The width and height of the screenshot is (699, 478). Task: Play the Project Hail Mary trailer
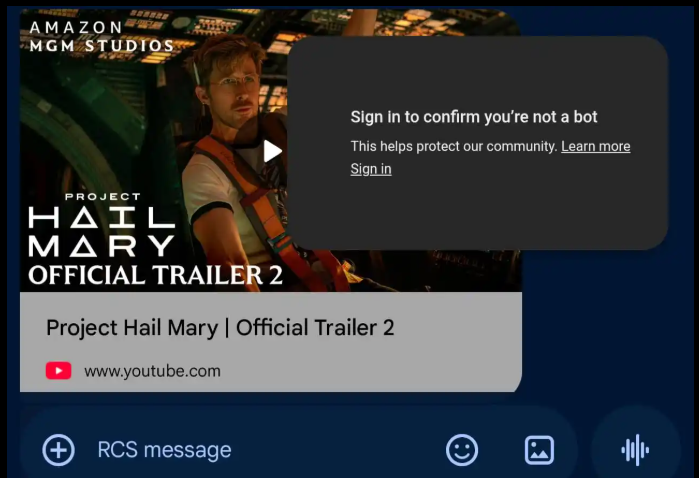point(271,151)
